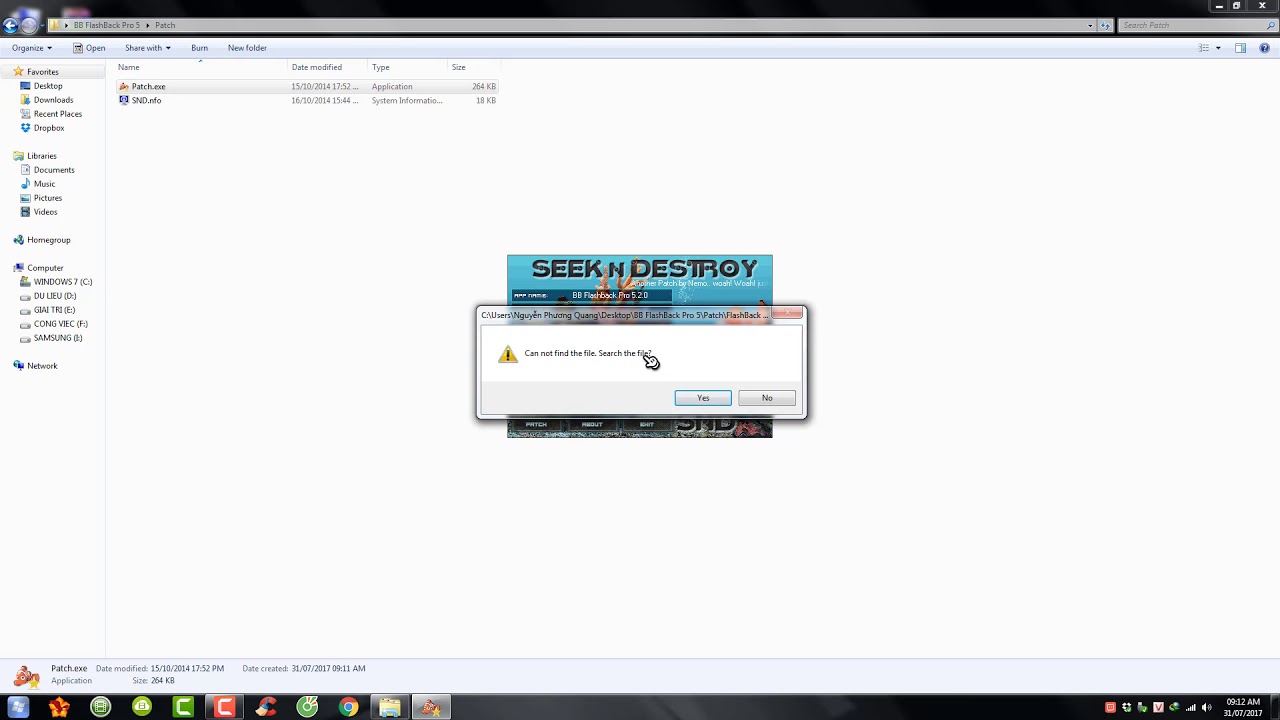
Task: Open the red-yellow flower taskbar icon
Action: click(59, 708)
